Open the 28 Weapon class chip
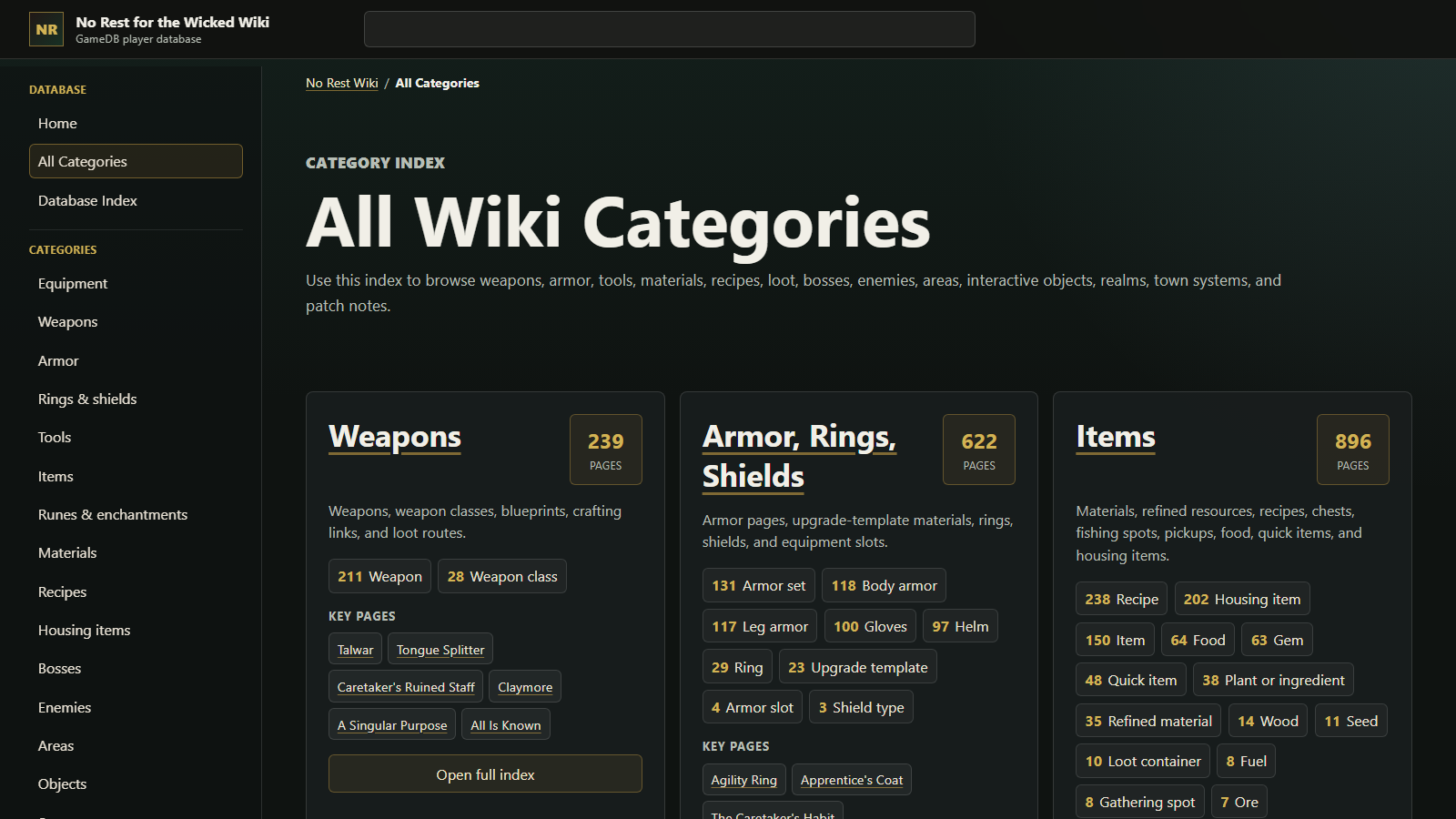 coord(502,576)
